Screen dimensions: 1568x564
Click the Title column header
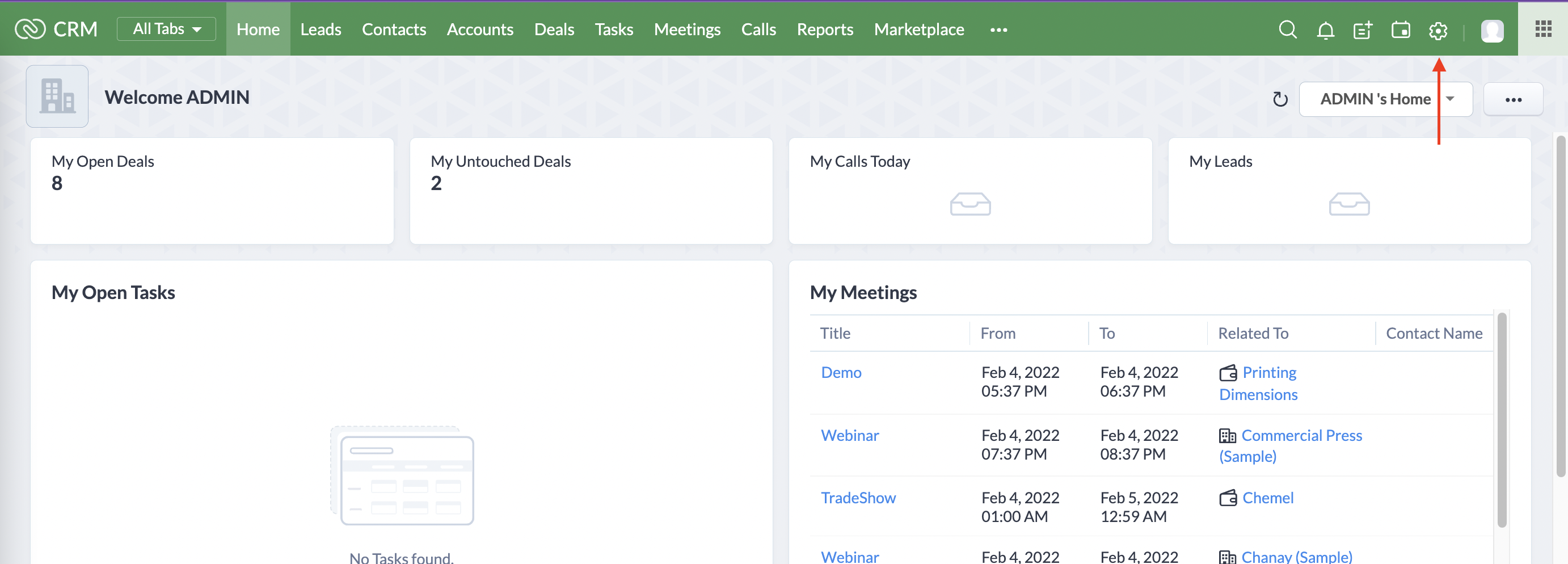834,333
